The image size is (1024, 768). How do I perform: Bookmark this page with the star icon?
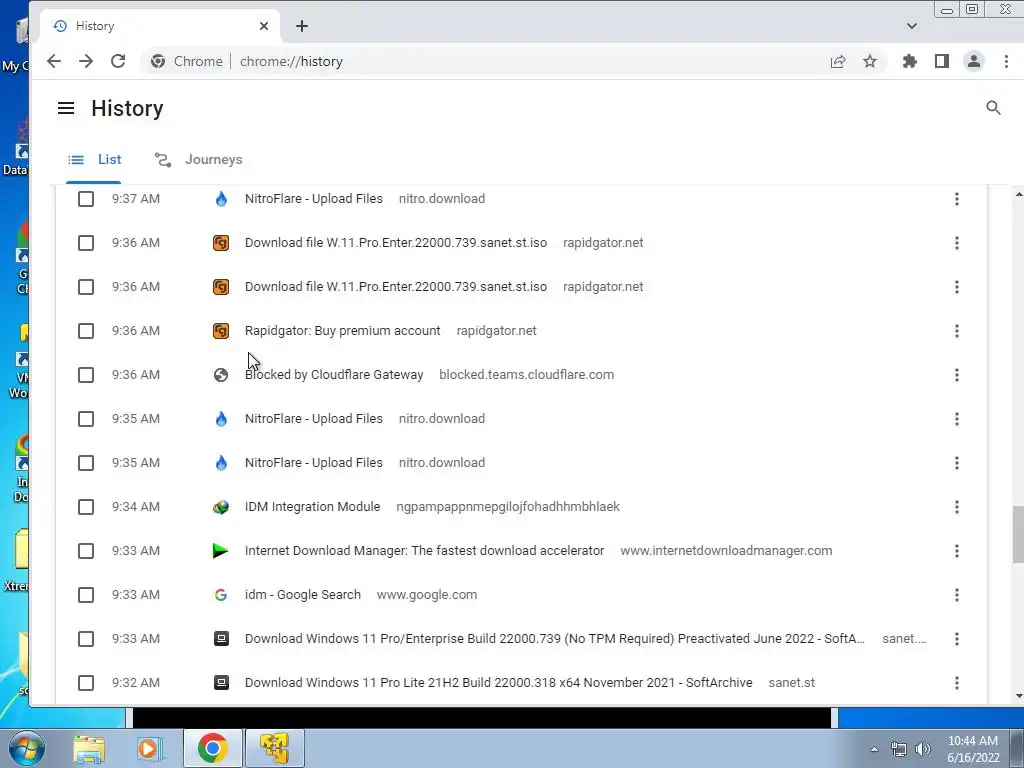point(870,61)
